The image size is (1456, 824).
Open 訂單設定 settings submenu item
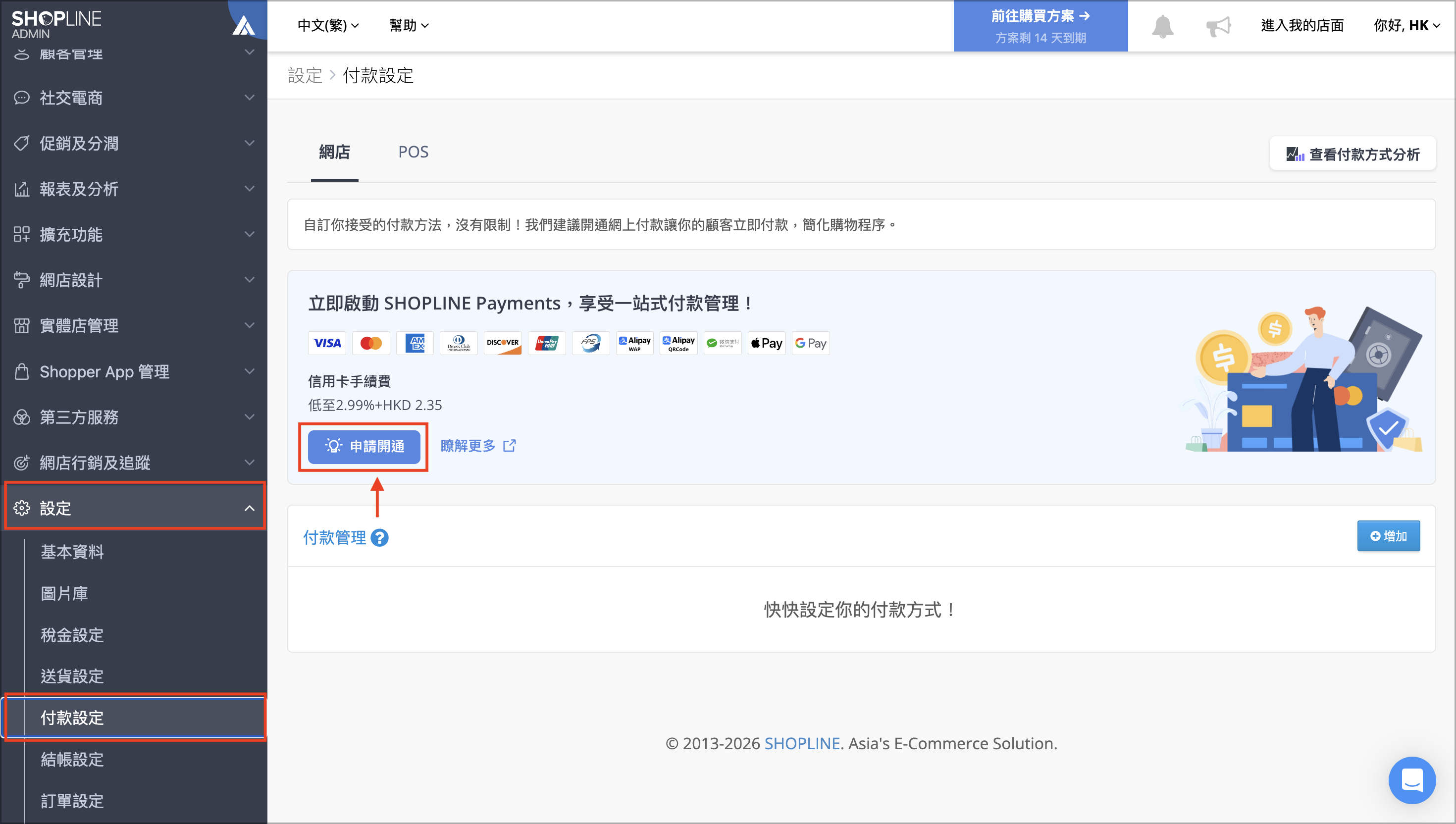click(x=72, y=801)
